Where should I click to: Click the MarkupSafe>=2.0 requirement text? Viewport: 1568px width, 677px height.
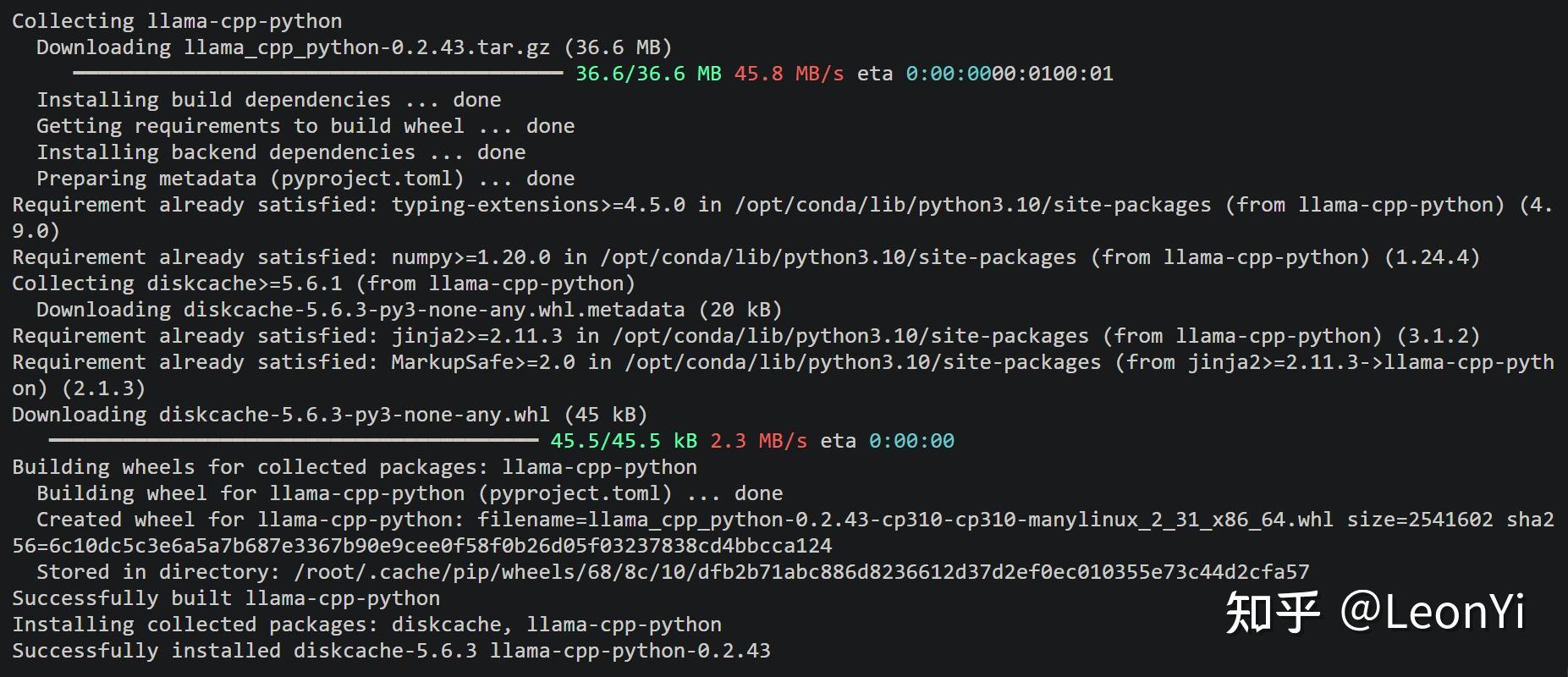pos(482,362)
